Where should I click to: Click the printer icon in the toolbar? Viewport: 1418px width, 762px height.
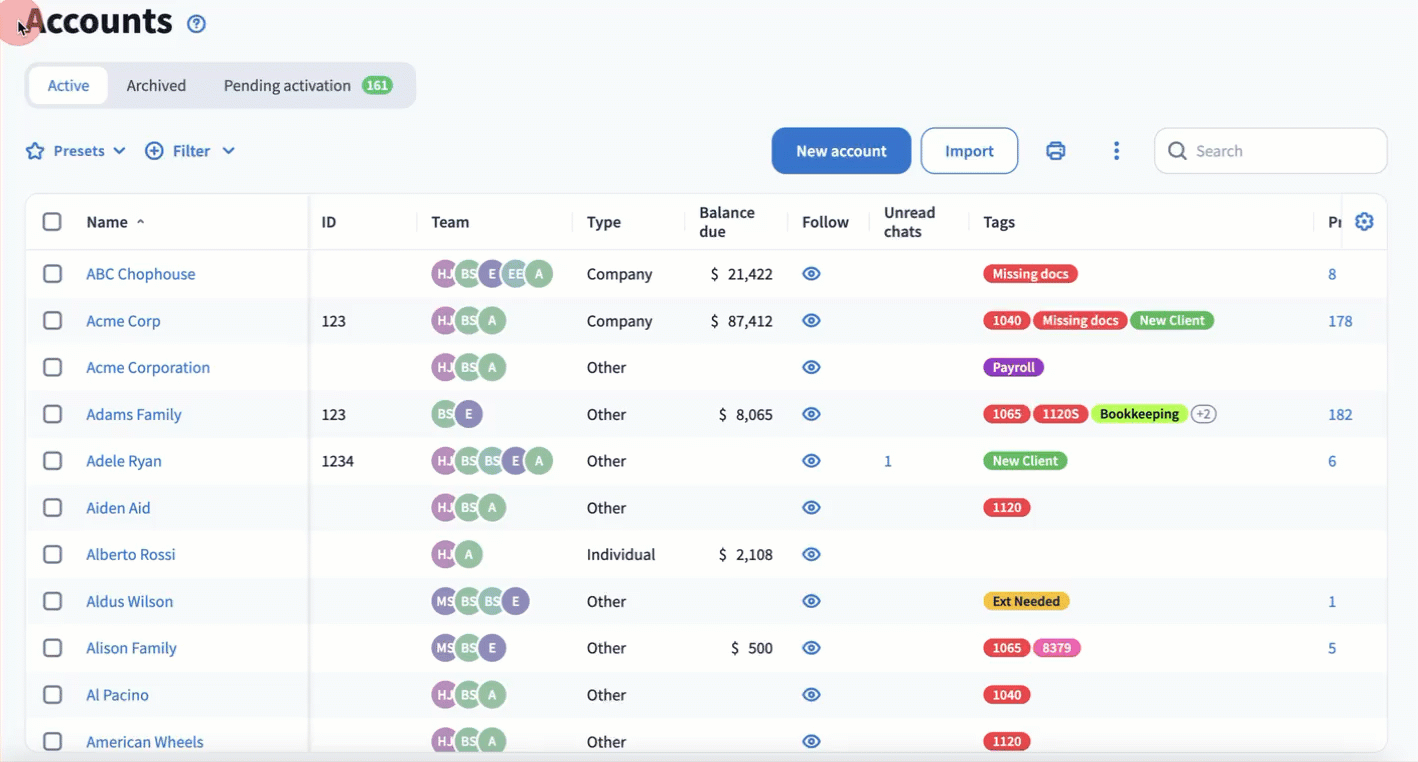1055,151
